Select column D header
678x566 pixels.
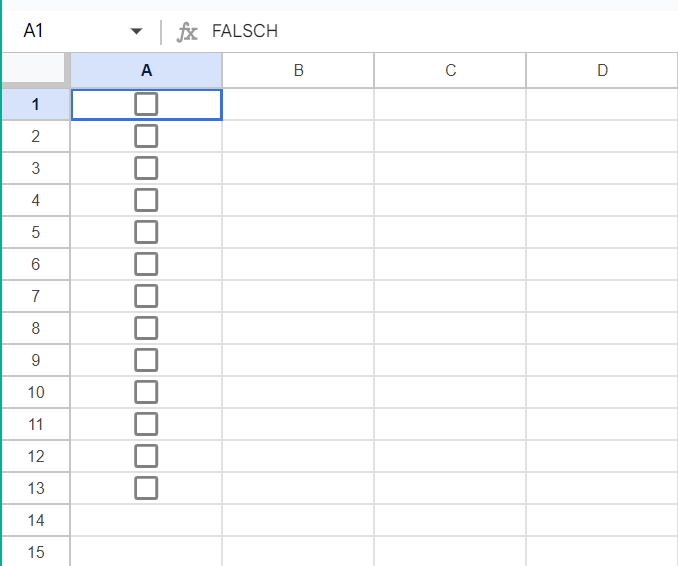601,70
